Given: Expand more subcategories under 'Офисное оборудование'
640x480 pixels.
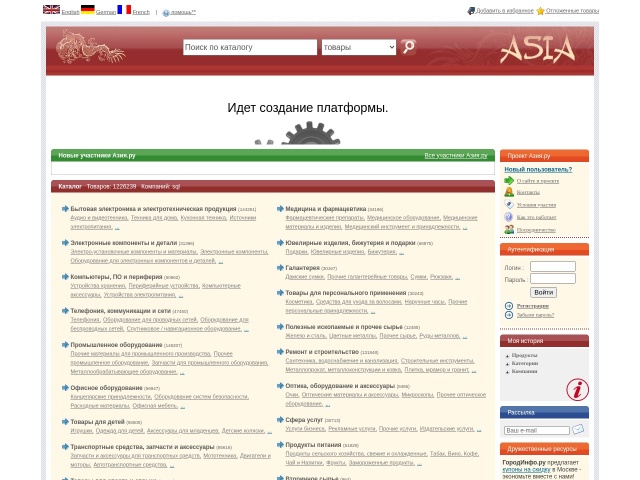Looking at the screenshot, I should click(x=182, y=407).
